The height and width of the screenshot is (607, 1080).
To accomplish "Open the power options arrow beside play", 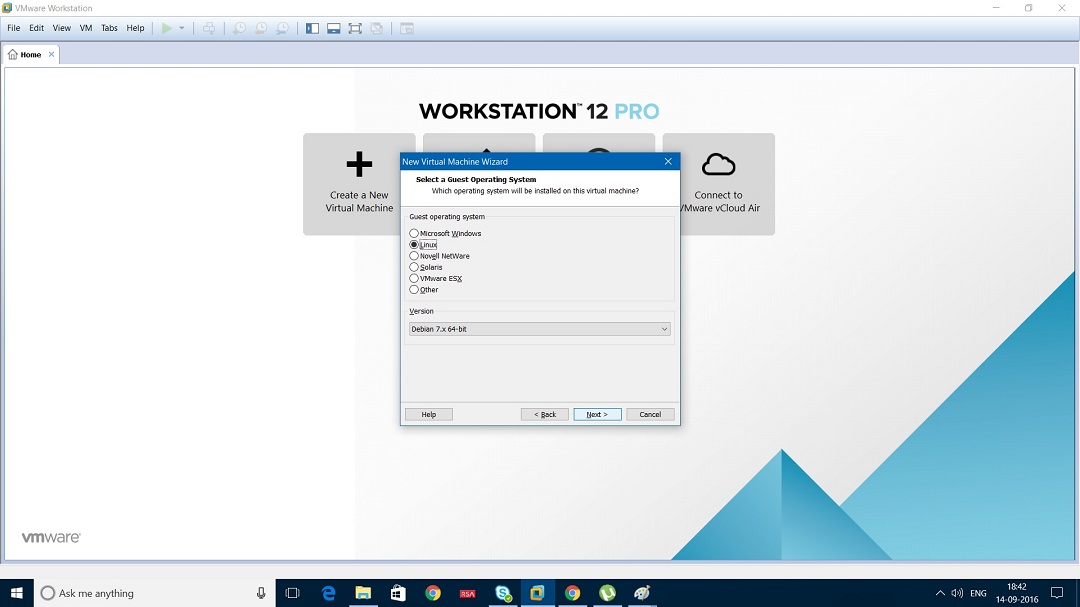I will pos(182,28).
